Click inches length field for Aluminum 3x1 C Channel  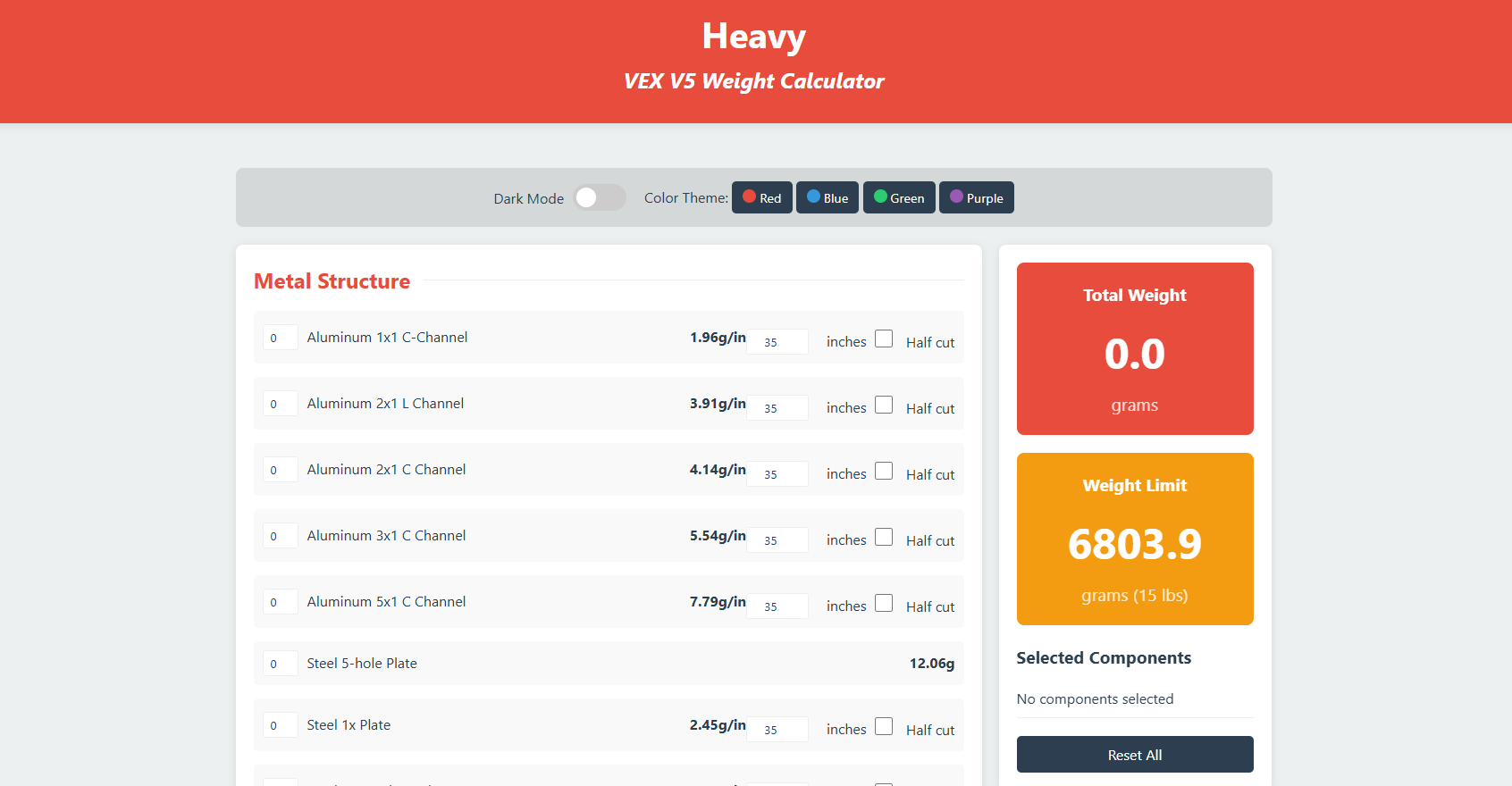777,539
